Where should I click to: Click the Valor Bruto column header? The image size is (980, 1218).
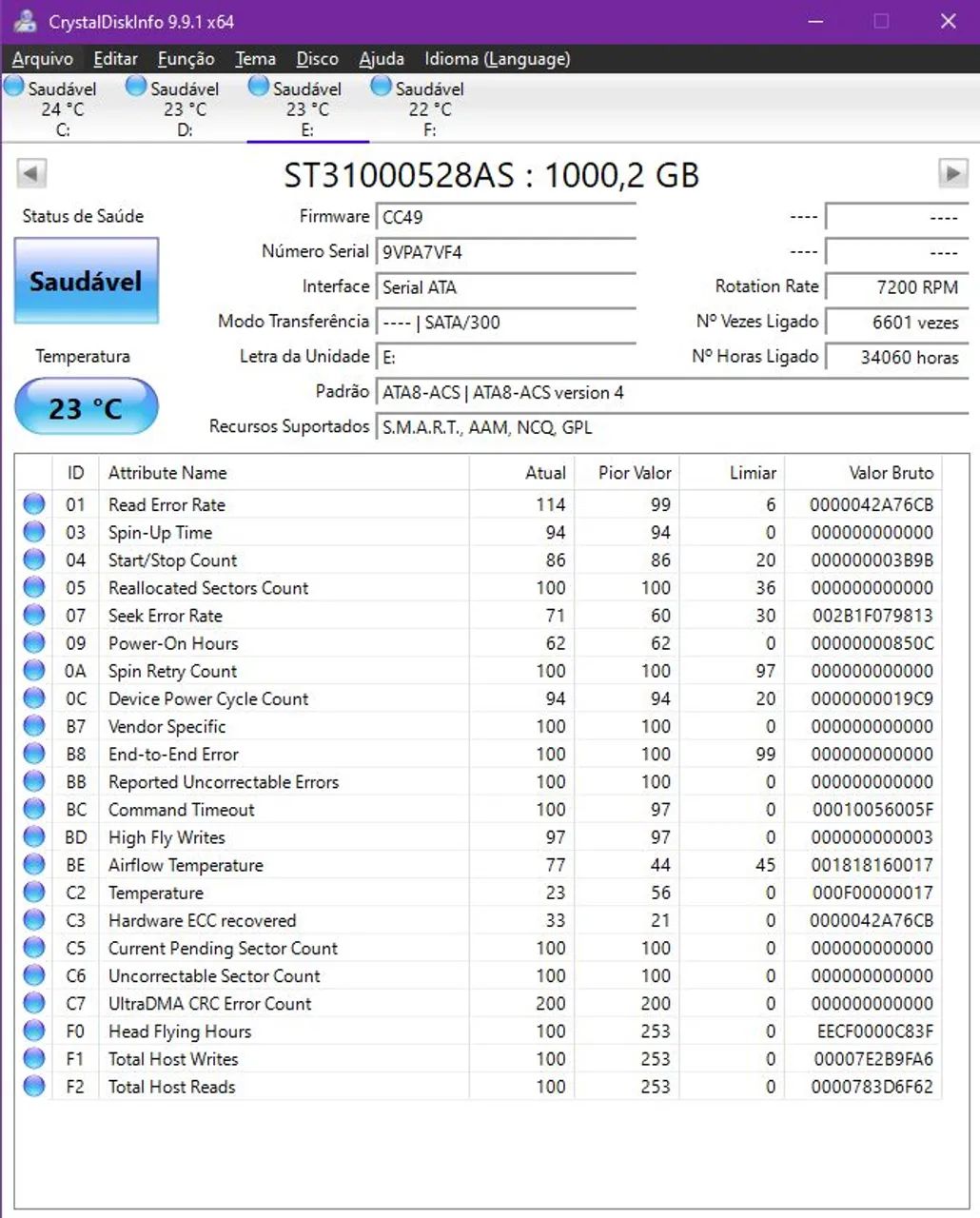(863, 473)
